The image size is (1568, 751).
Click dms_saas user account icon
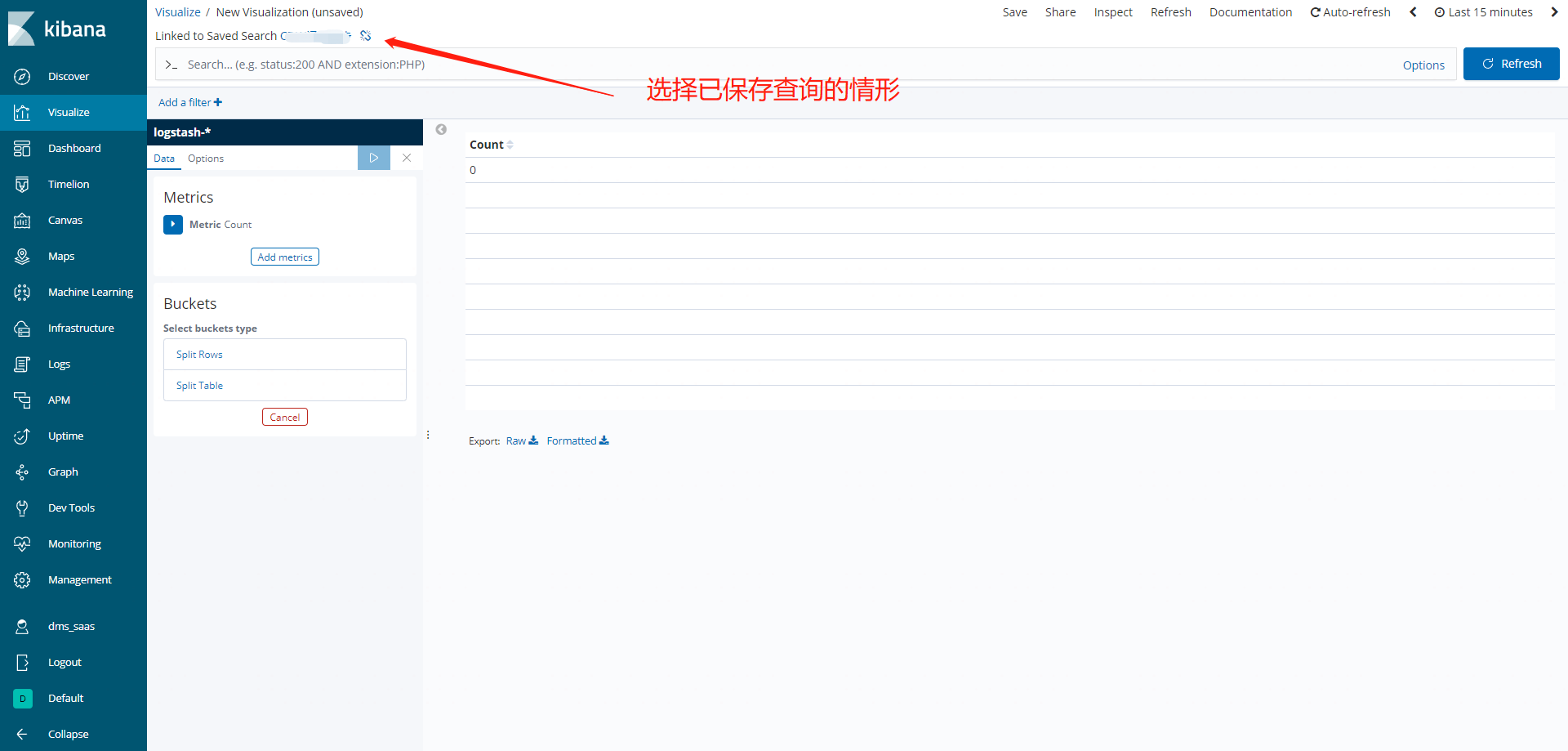(22, 626)
